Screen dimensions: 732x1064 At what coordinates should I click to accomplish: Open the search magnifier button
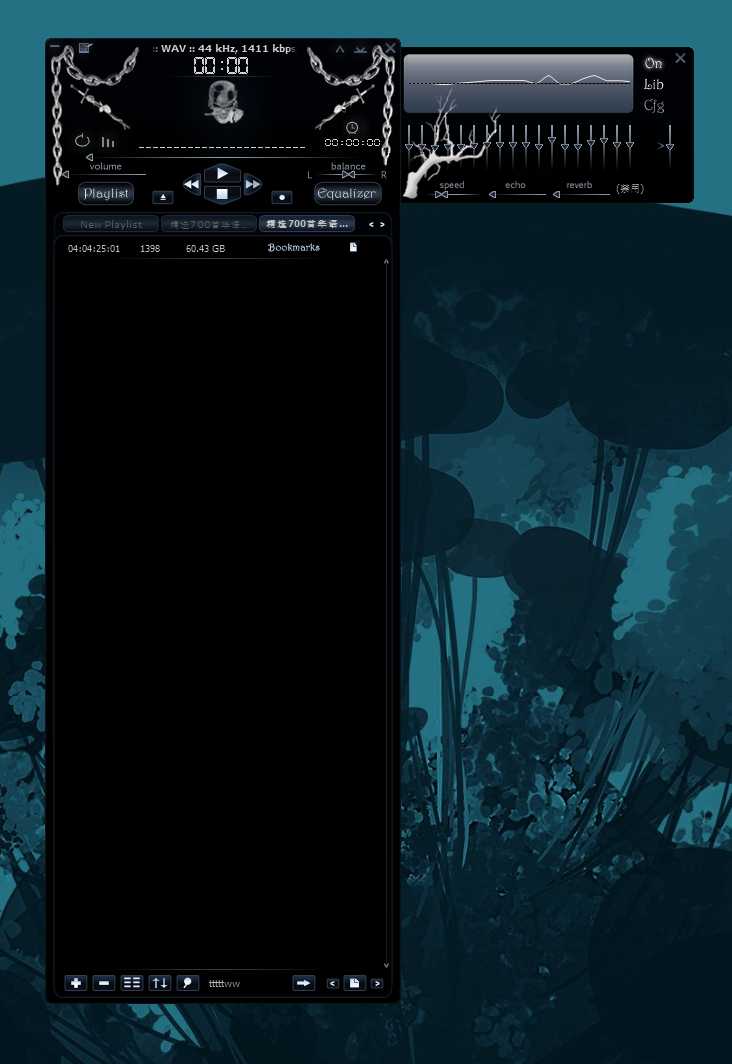click(x=187, y=983)
